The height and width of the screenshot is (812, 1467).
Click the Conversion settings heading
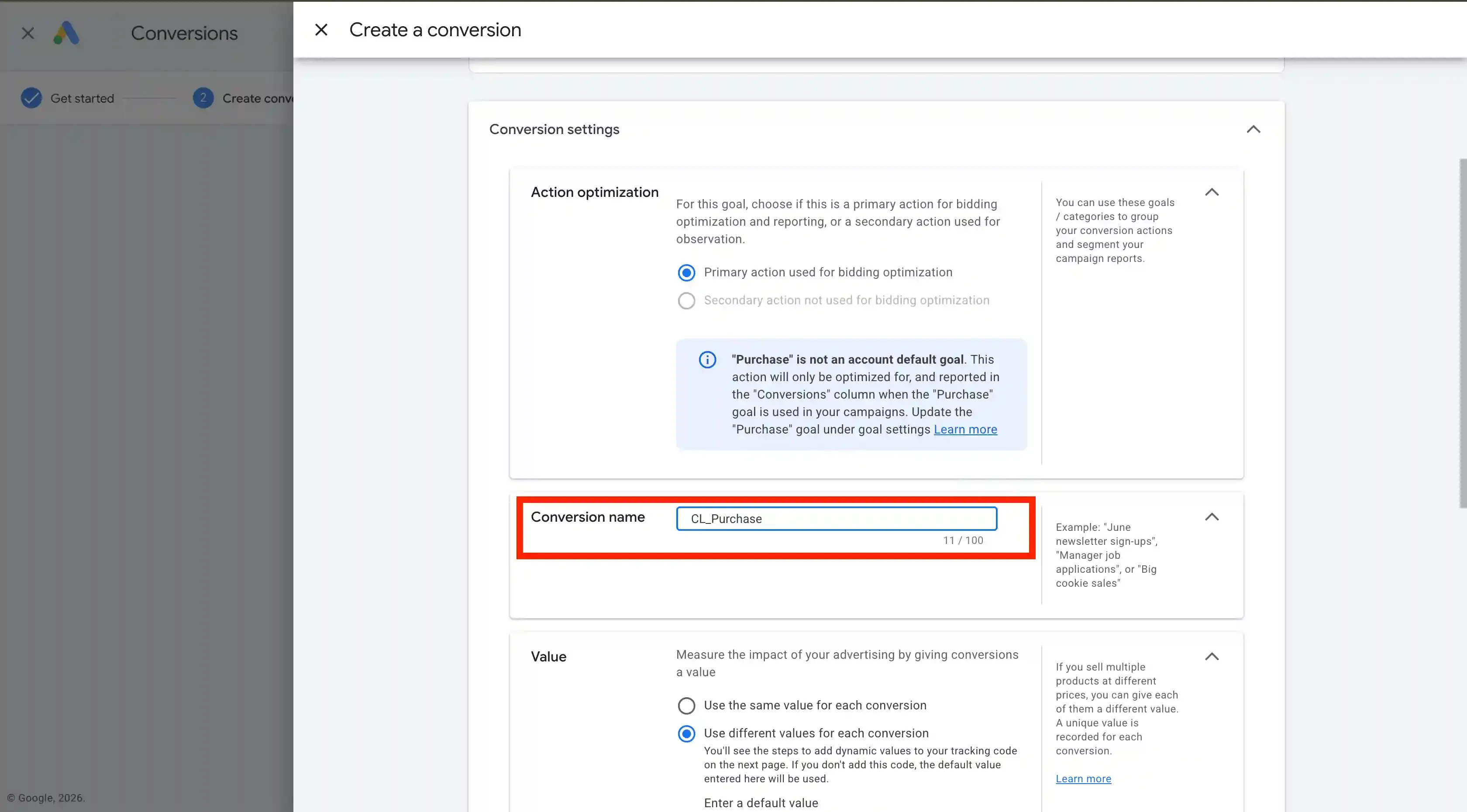[554, 129]
